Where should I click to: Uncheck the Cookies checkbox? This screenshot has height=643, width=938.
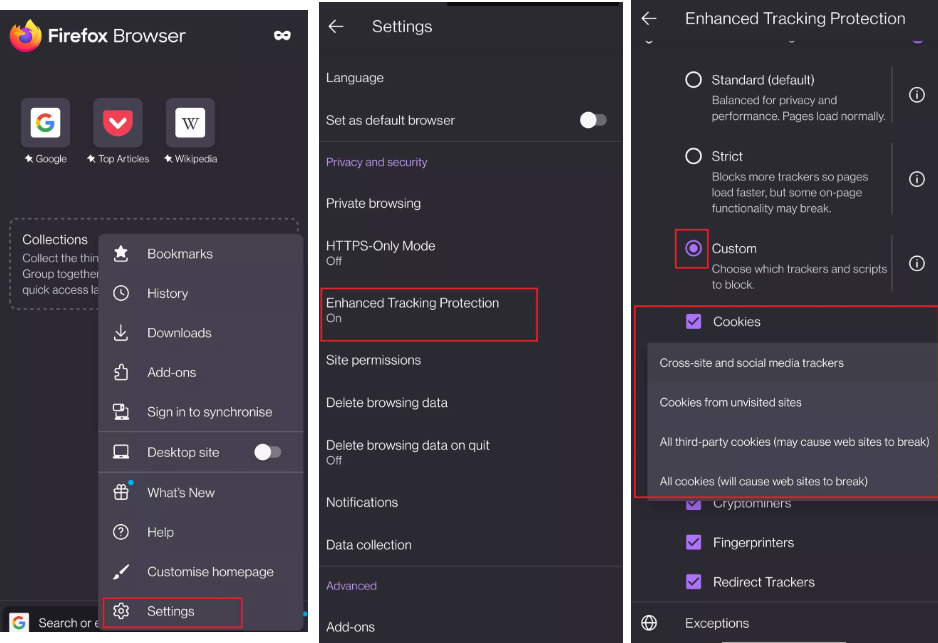pos(693,322)
